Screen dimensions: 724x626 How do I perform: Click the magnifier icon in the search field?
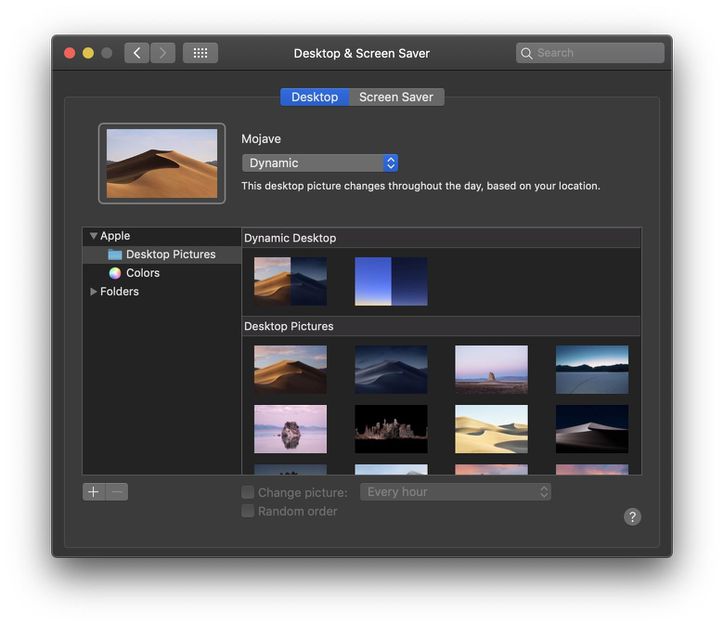[526, 53]
